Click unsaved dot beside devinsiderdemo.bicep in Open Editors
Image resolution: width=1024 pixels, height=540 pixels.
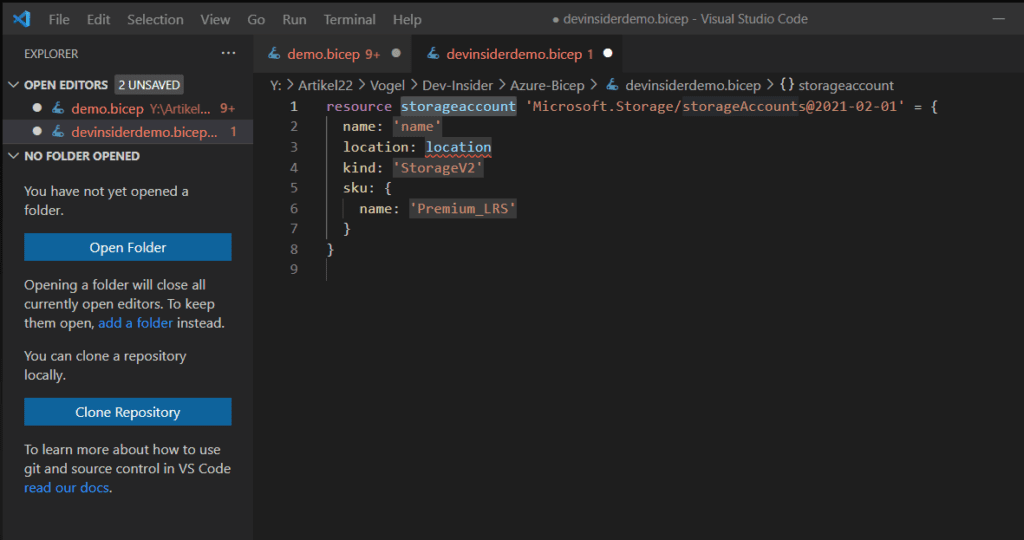coord(37,131)
